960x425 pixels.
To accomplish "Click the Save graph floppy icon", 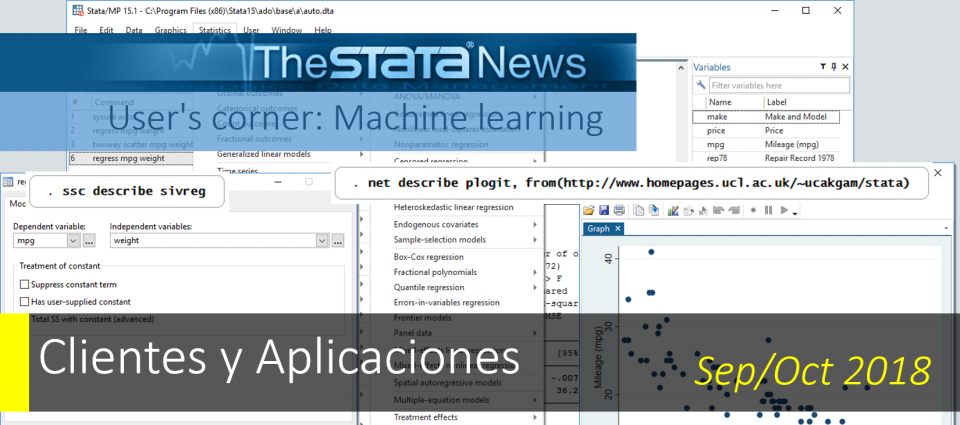I will coord(604,210).
